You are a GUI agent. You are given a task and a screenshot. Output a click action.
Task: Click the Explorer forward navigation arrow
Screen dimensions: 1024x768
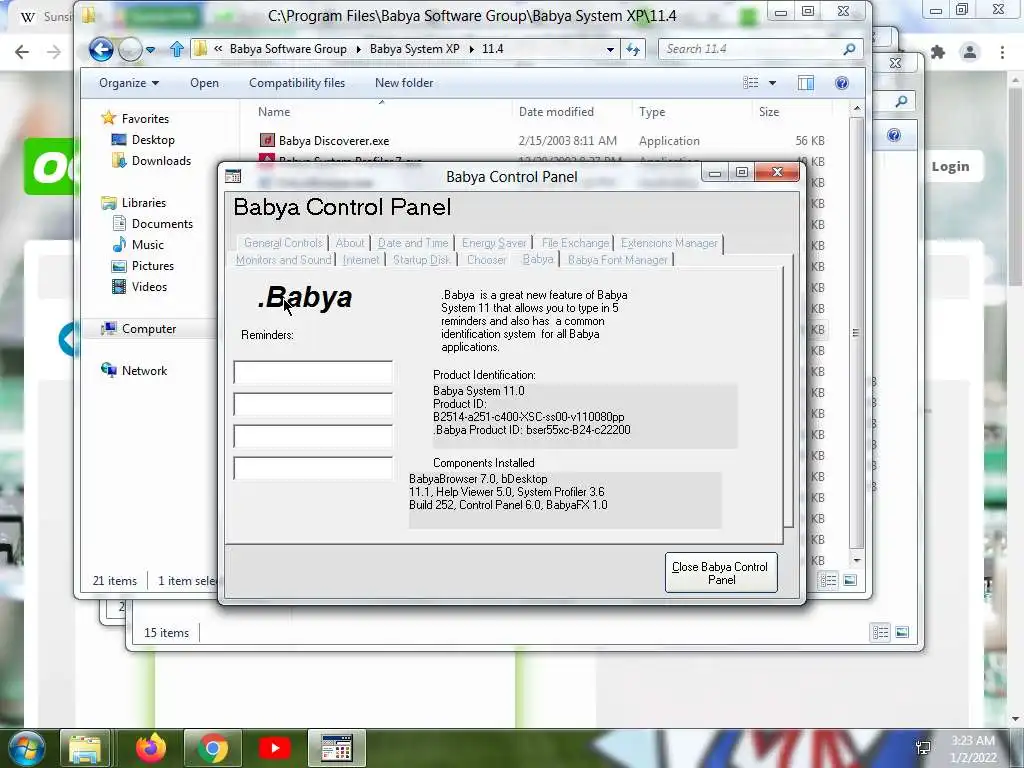(x=130, y=49)
